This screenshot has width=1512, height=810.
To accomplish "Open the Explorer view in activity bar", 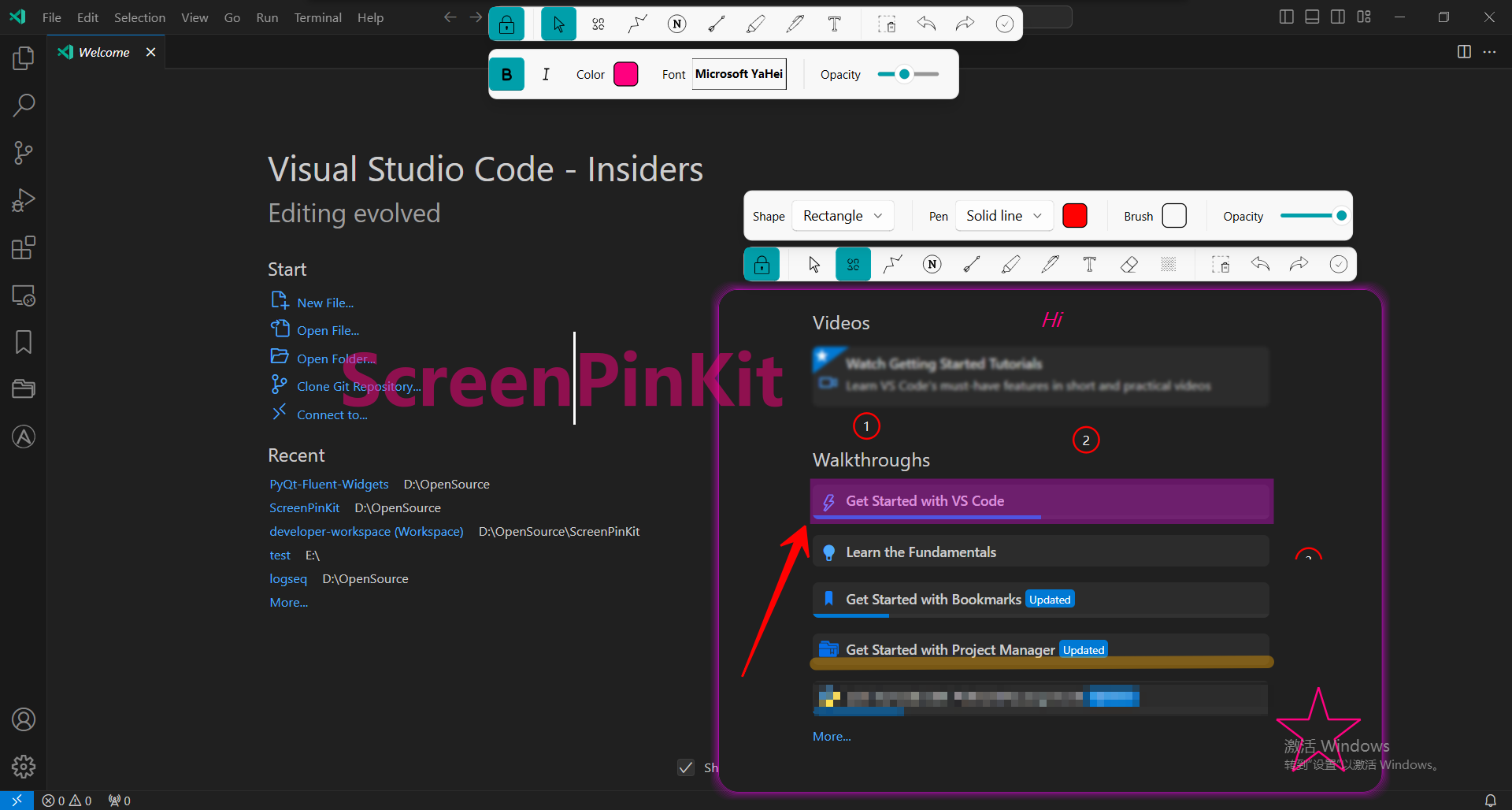I will [x=24, y=58].
